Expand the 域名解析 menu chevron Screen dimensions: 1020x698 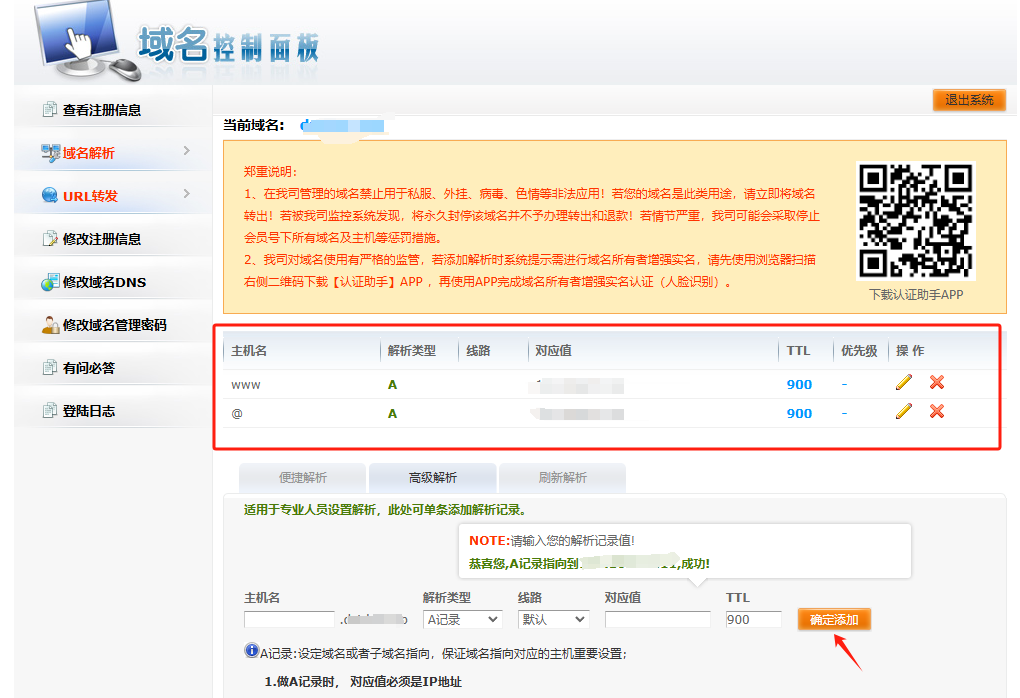point(187,151)
